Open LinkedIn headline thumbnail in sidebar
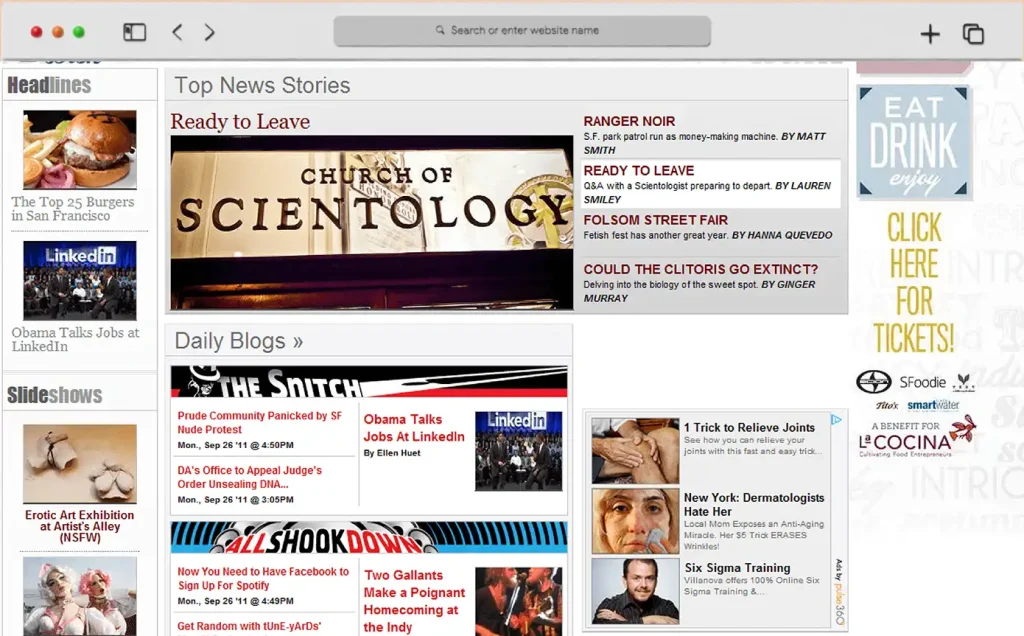The width and height of the screenshot is (1024, 636). 80,280
